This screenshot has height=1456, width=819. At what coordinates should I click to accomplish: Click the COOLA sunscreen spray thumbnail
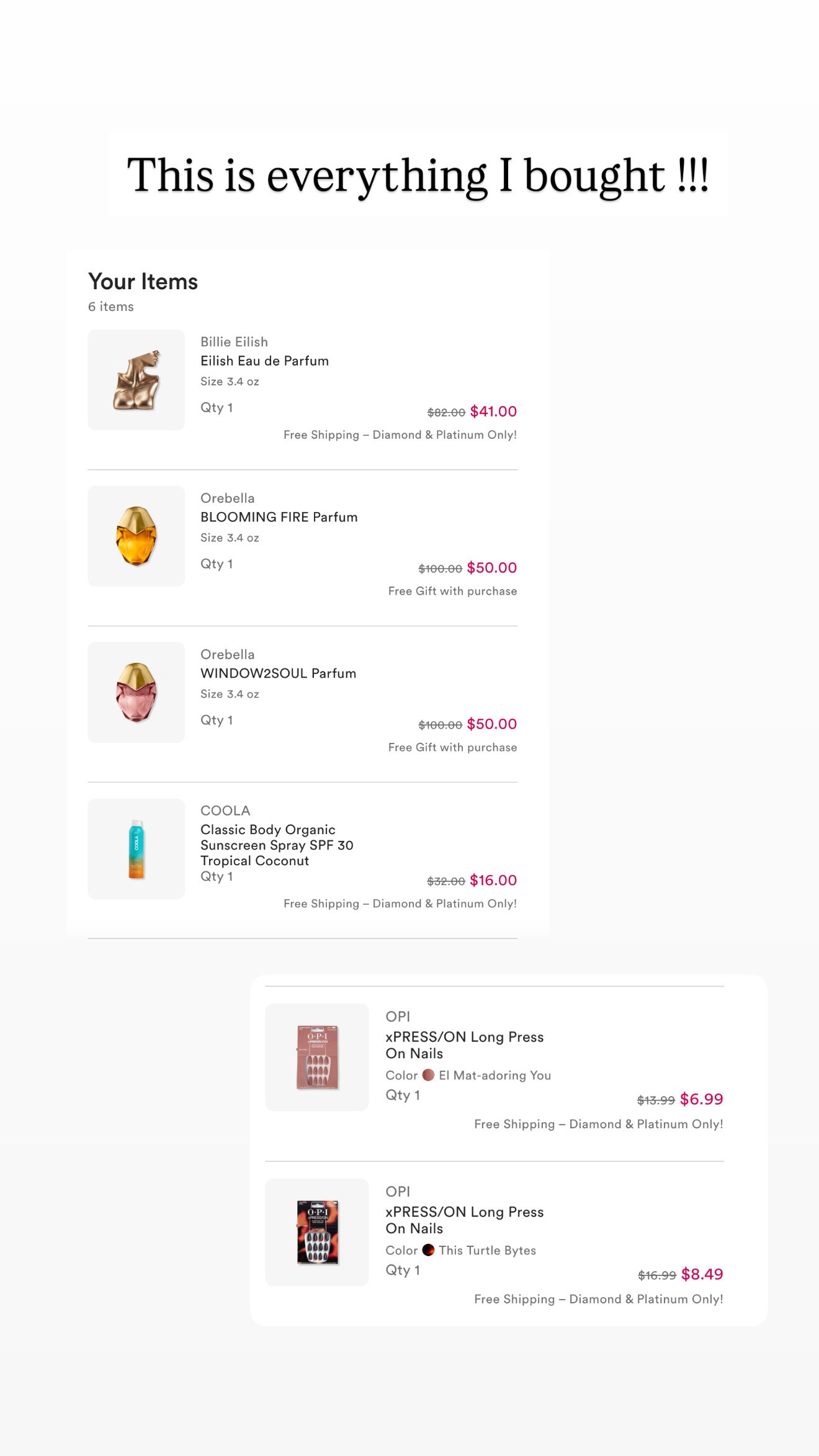click(136, 848)
